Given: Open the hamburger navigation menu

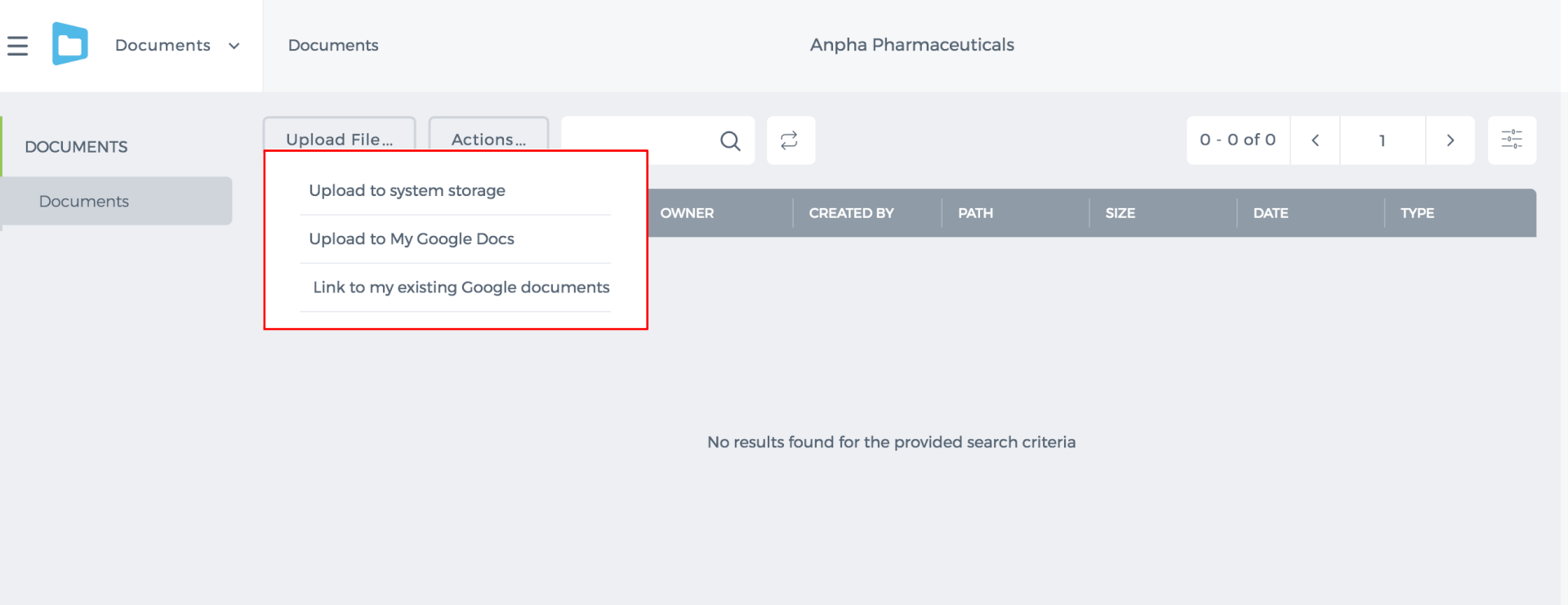Looking at the screenshot, I should tap(17, 46).
